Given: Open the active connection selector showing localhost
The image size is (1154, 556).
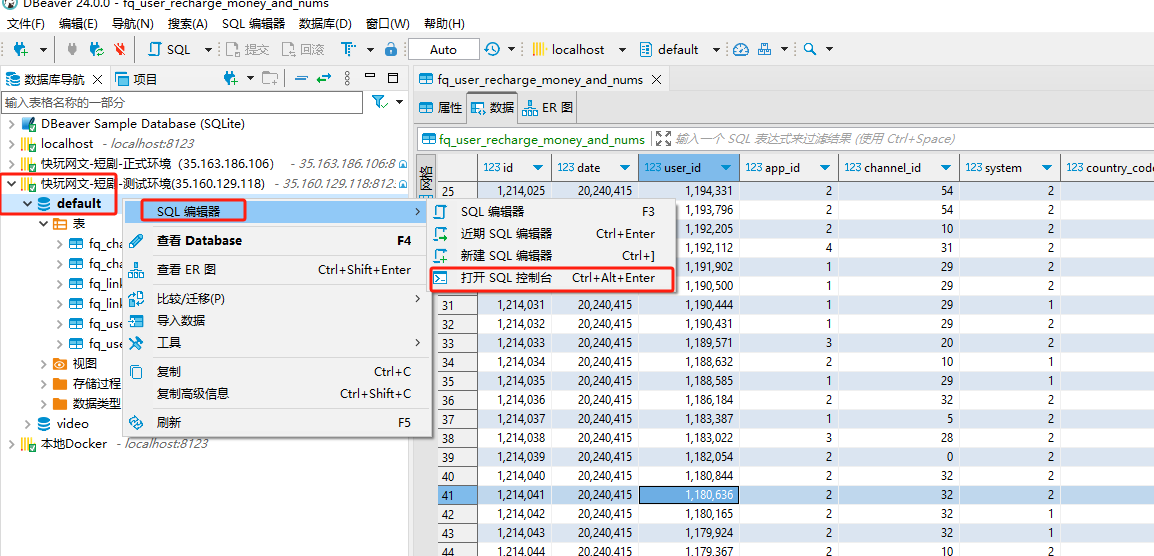Looking at the screenshot, I should click(578, 49).
